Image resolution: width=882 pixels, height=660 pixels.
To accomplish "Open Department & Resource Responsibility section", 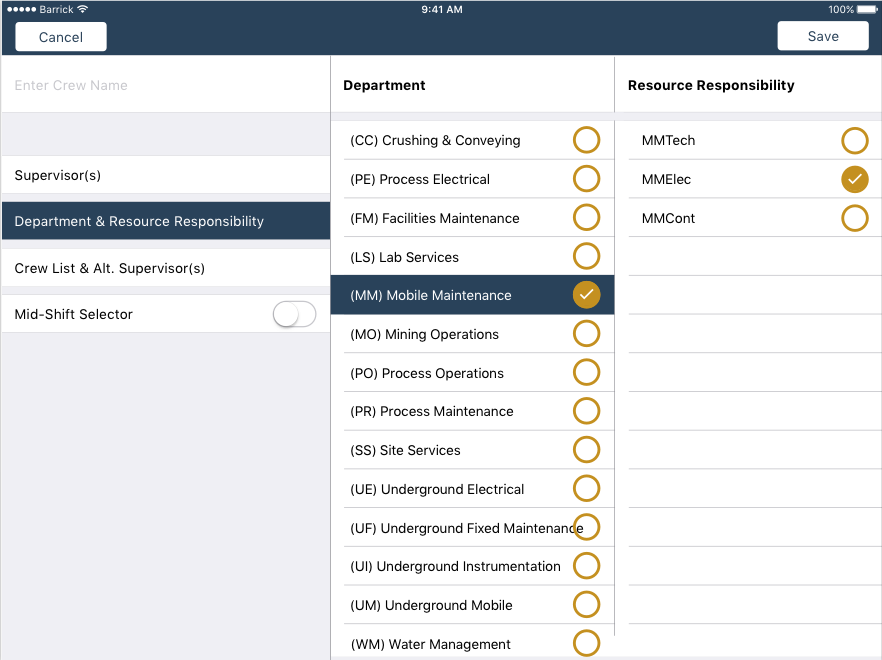I will coord(165,221).
